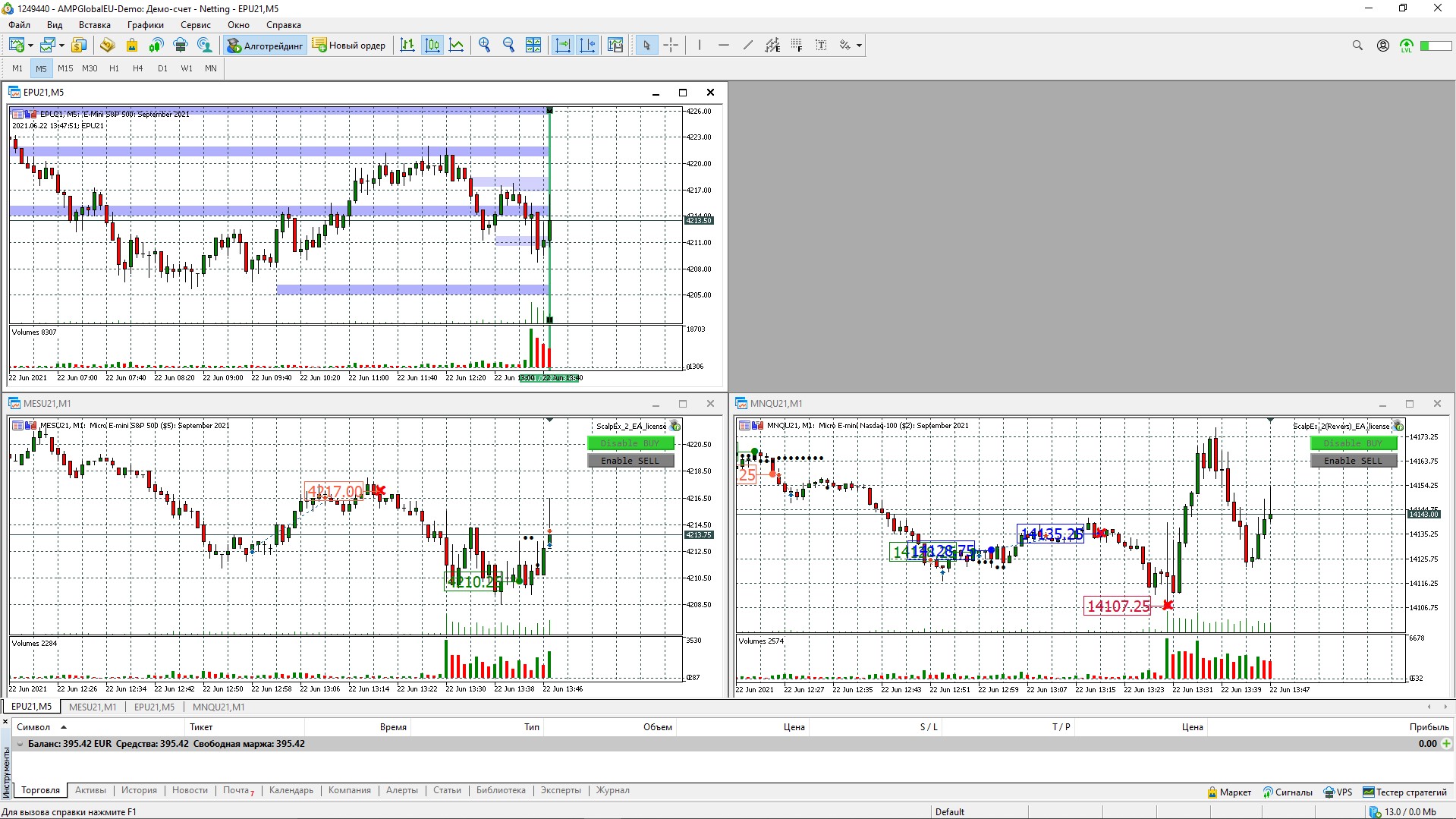This screenshot has width=1456, height=819.
Task: Open the new chart tool
Action: (x=17, y=46)
